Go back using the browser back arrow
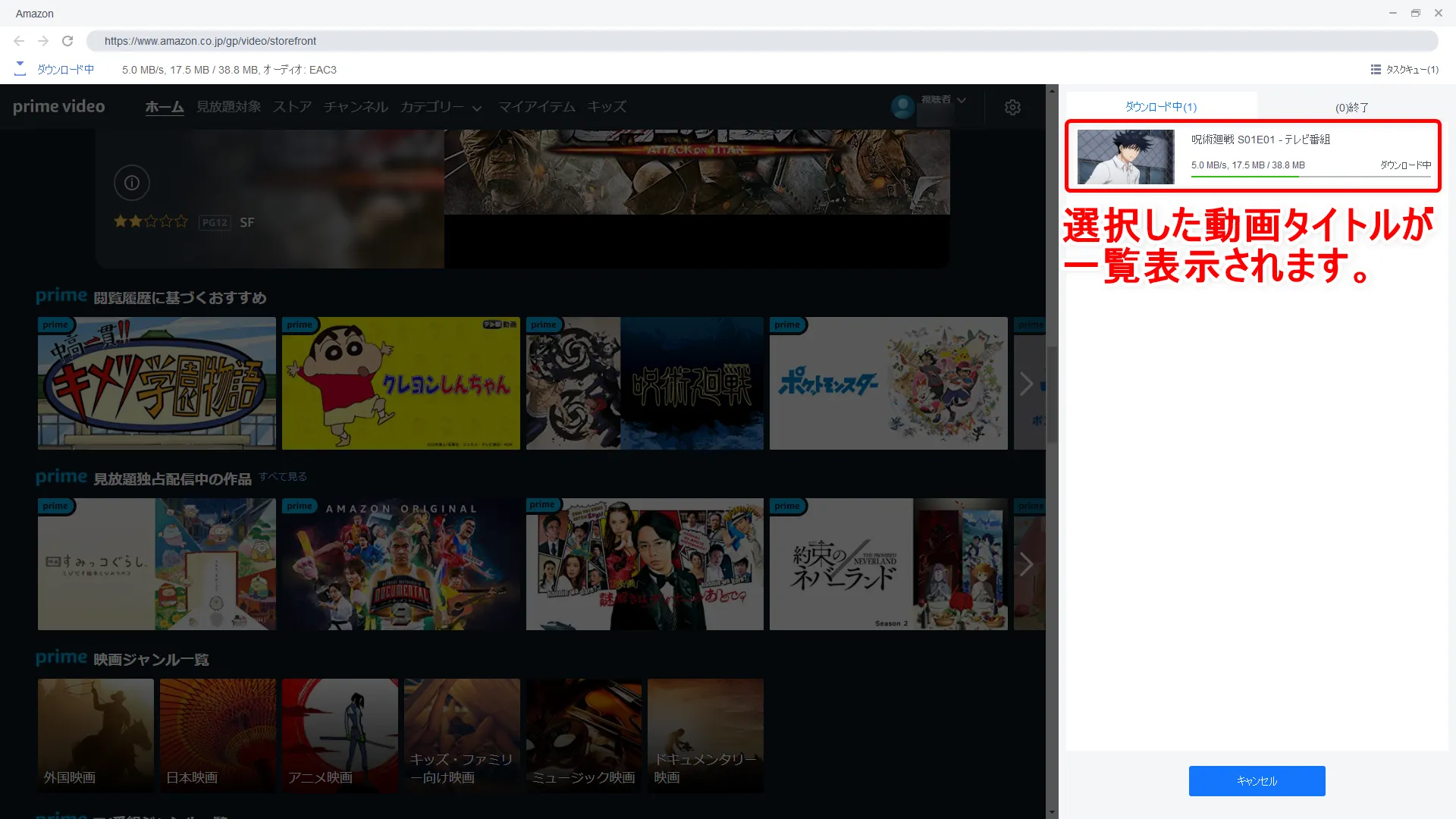 click(19, 41)
